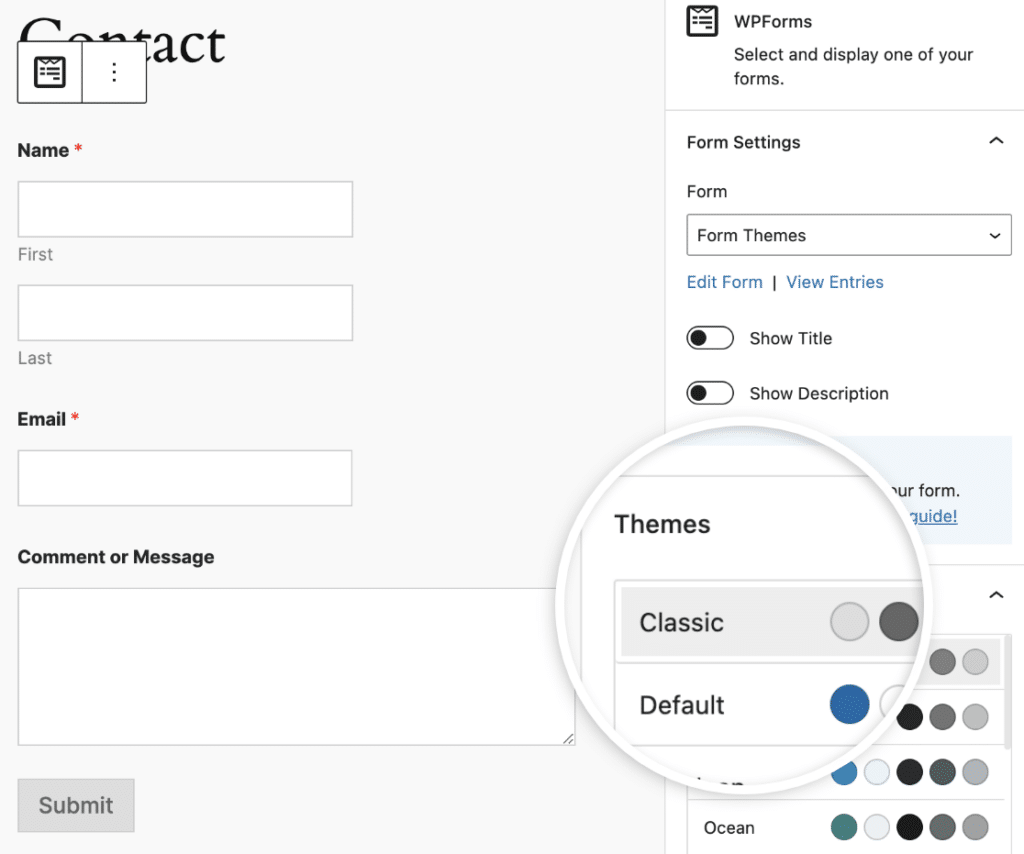1024x854 pixels.
Task: Click the Default theme blue swatch
Action: point(849,705)
